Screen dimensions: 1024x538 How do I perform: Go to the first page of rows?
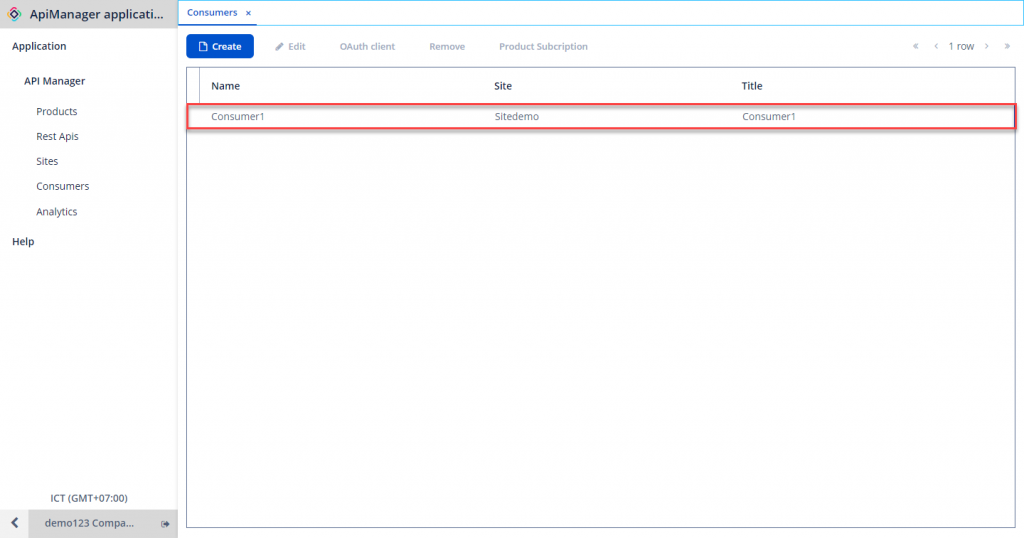pos(915,46)
